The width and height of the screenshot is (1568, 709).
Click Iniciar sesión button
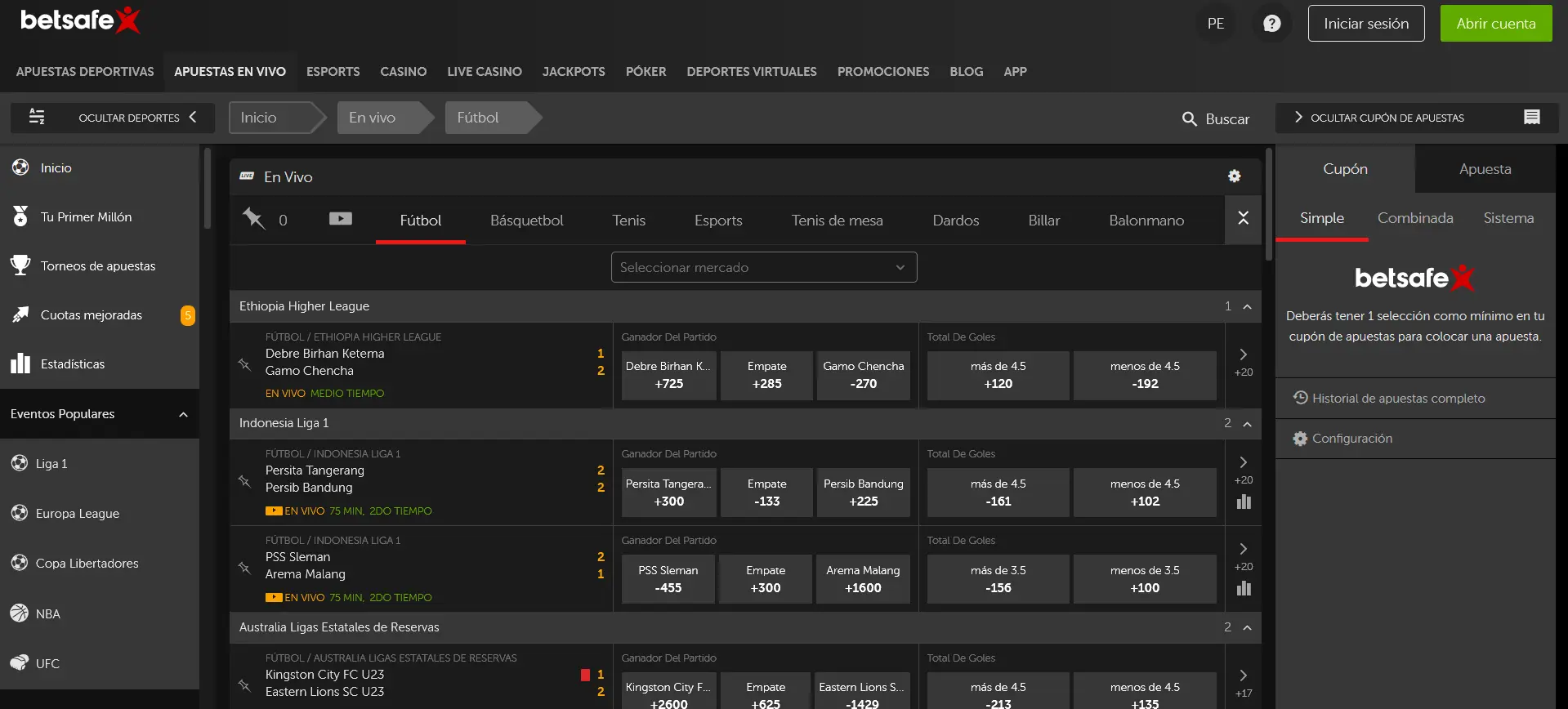coord(1366,24)
